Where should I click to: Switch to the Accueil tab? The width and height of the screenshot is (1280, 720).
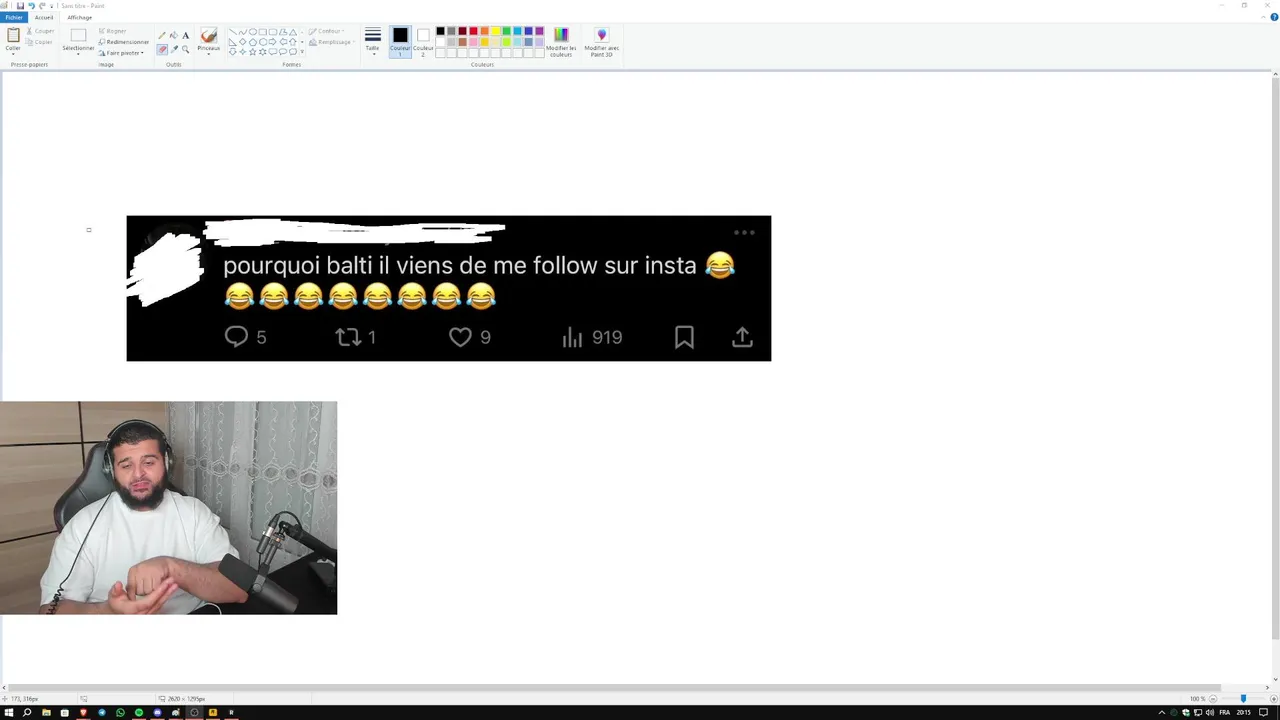pos(44,17)
